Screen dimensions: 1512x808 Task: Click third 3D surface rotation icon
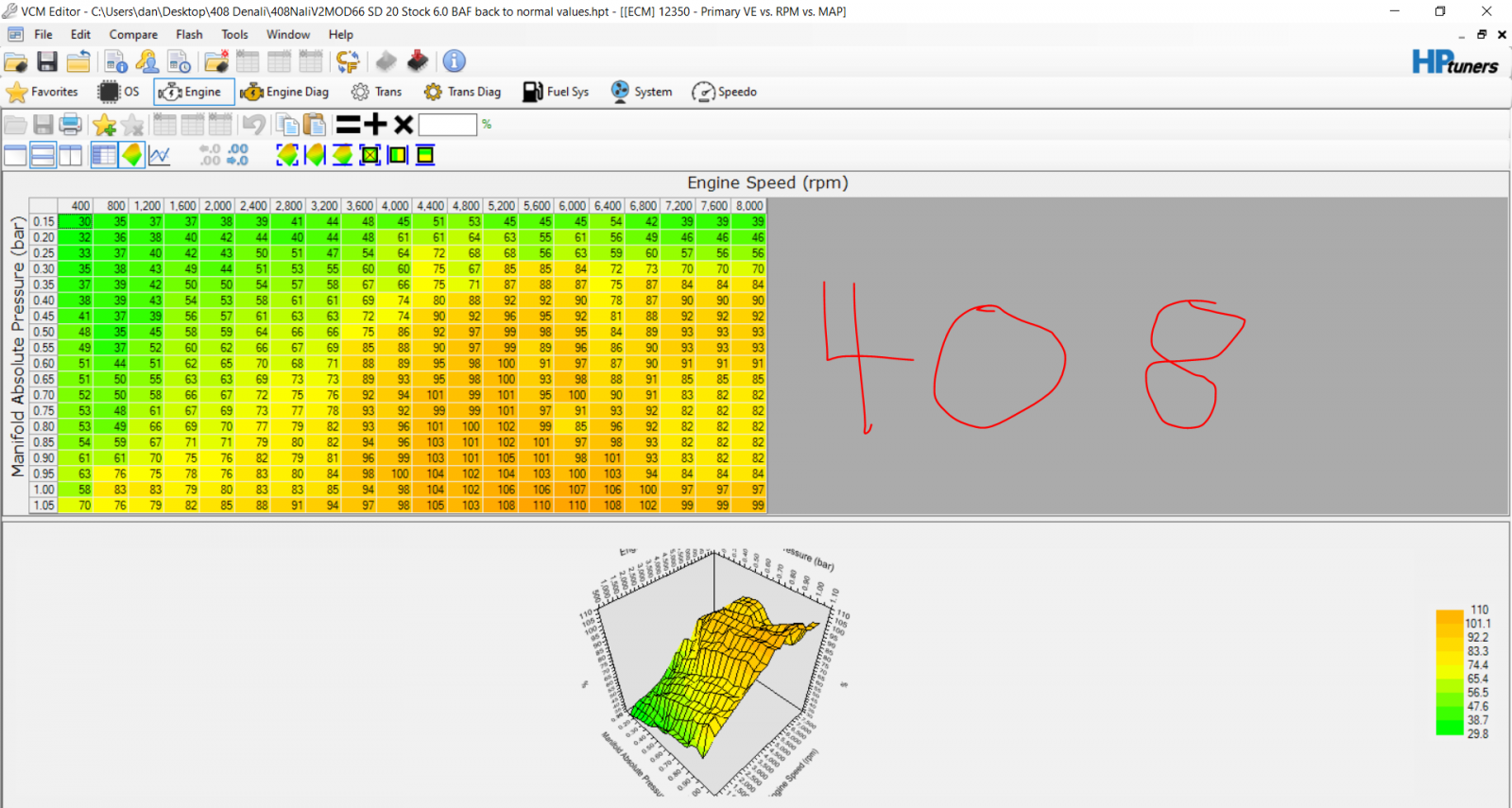[x=342, y=155]
